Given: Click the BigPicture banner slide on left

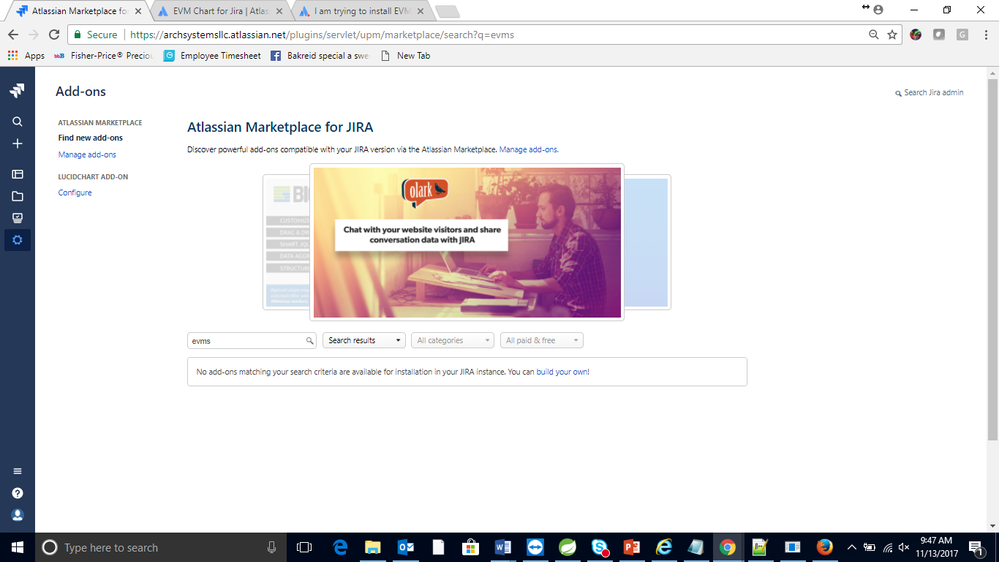Looking at the screenshot, I should click(286, 242).
